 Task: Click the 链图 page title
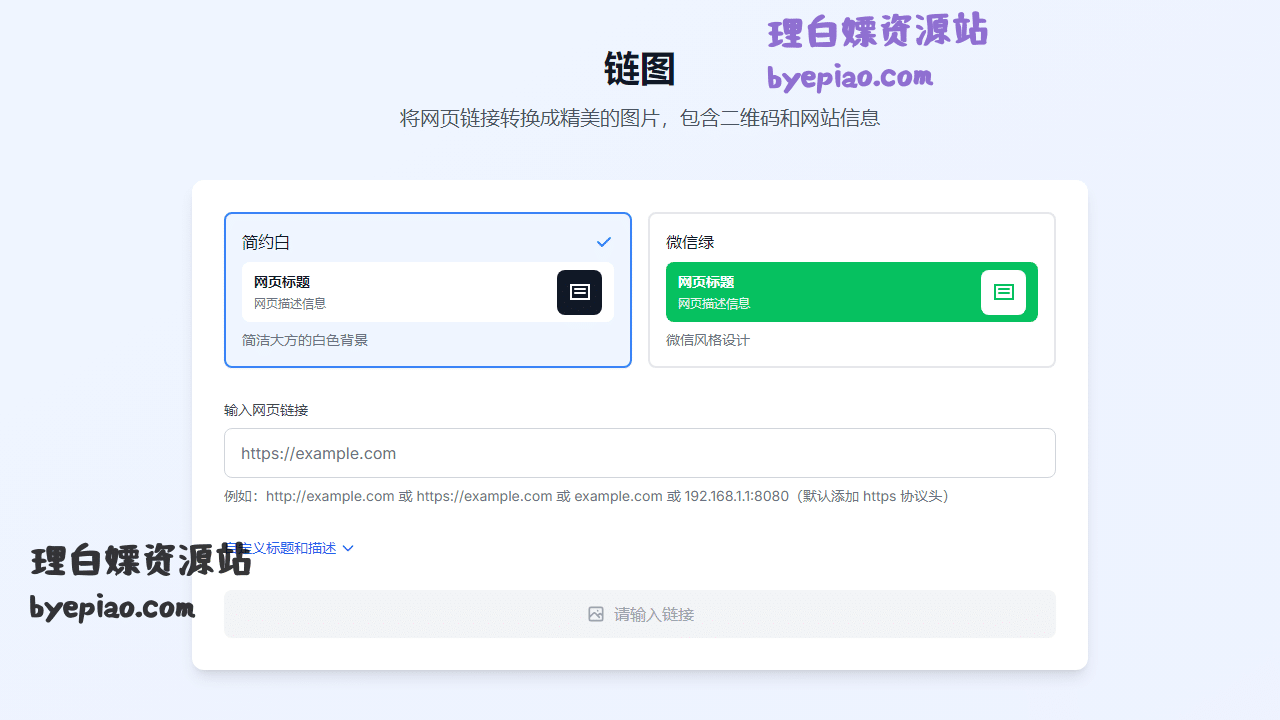point(640,68)
